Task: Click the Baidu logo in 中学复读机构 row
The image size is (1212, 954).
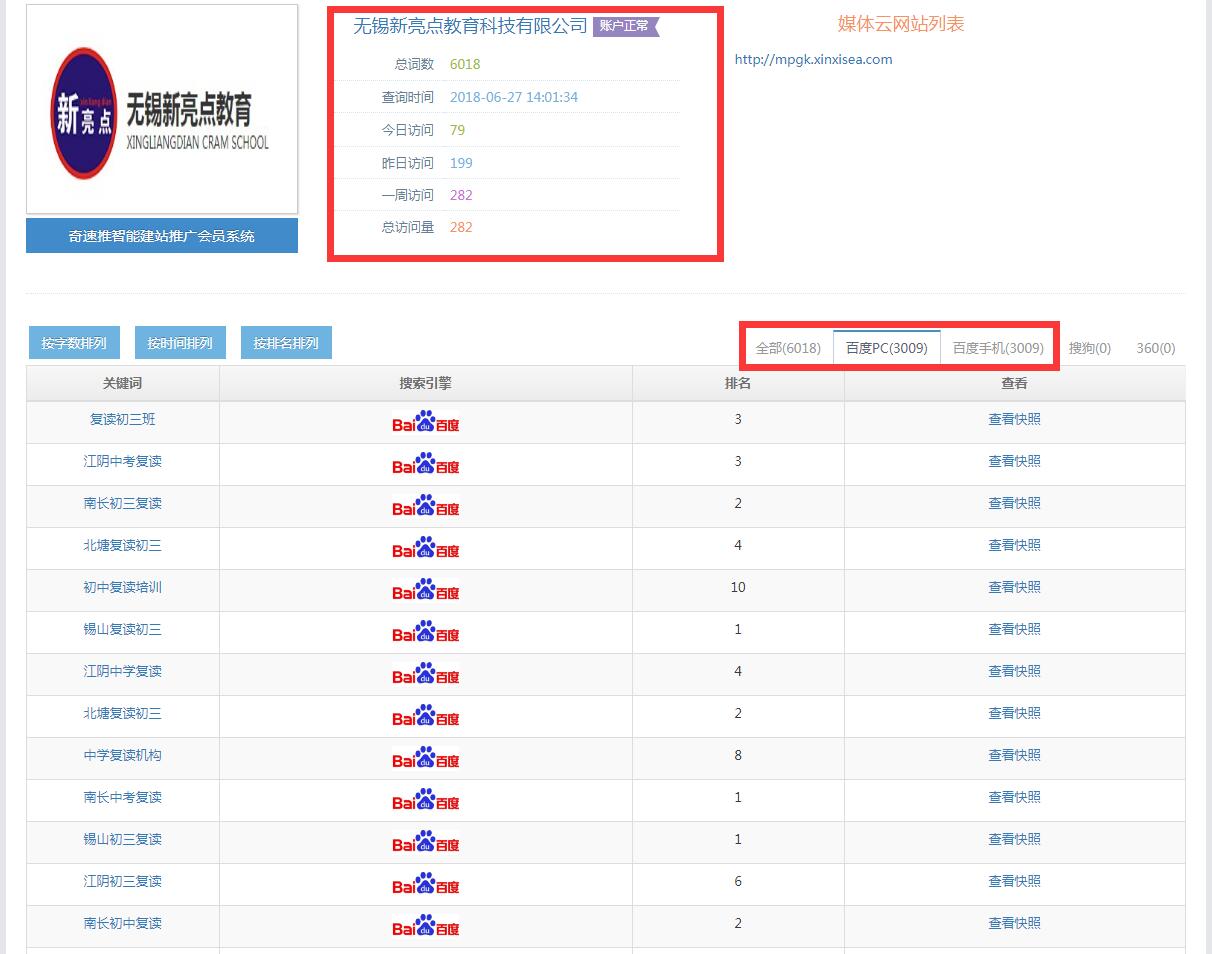Action: click(x=425, y=758)
